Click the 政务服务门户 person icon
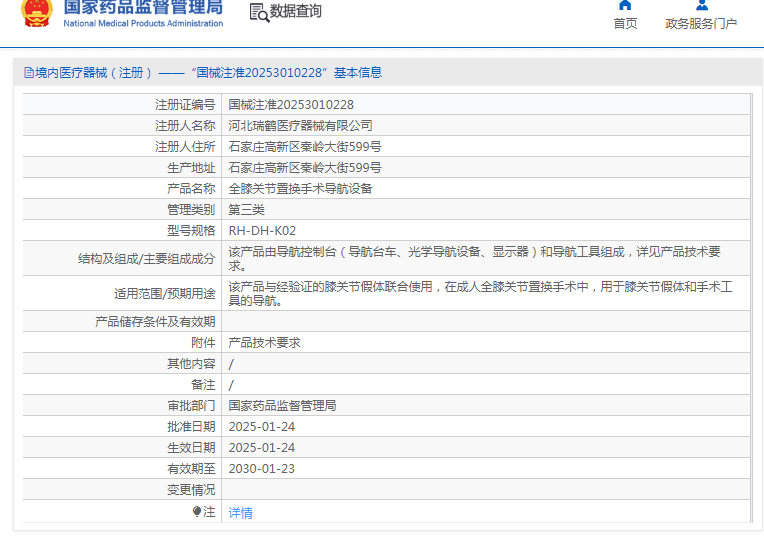Viewport: 764px width, 539px height. click(x=702, y=5)
